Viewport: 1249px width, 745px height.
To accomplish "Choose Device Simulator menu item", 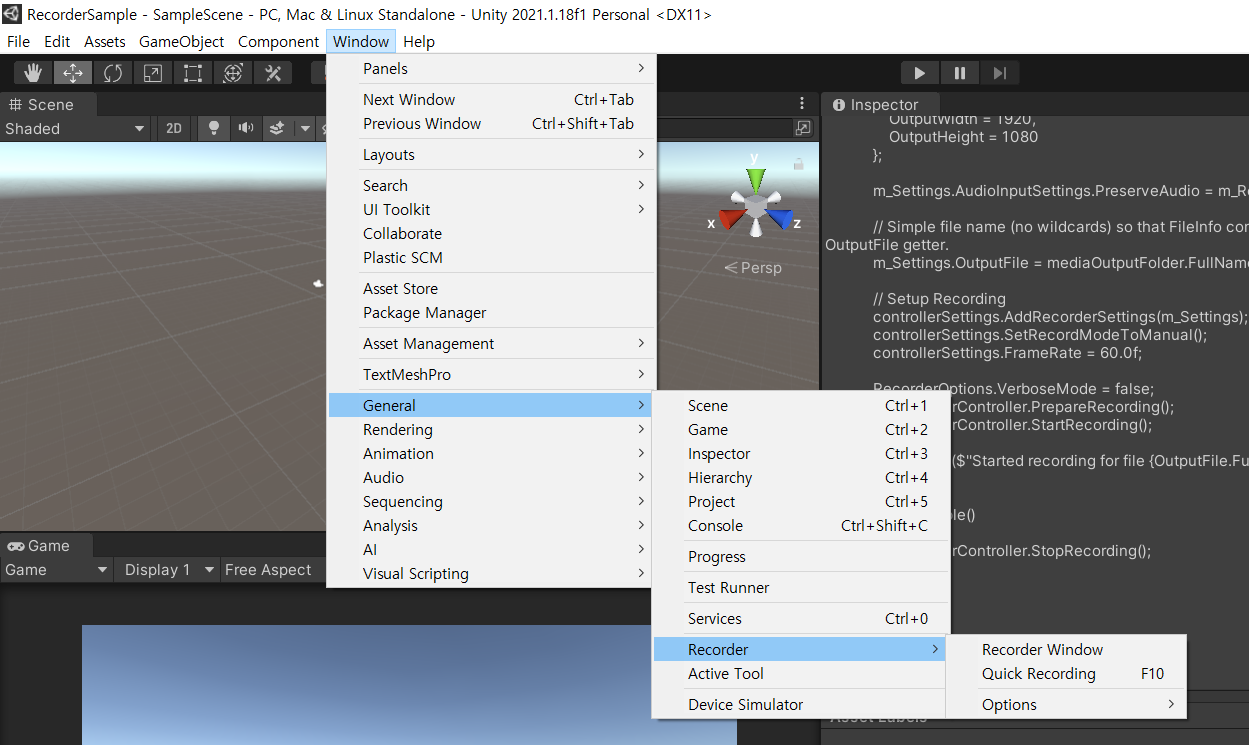I will click(x=799, y=704).
